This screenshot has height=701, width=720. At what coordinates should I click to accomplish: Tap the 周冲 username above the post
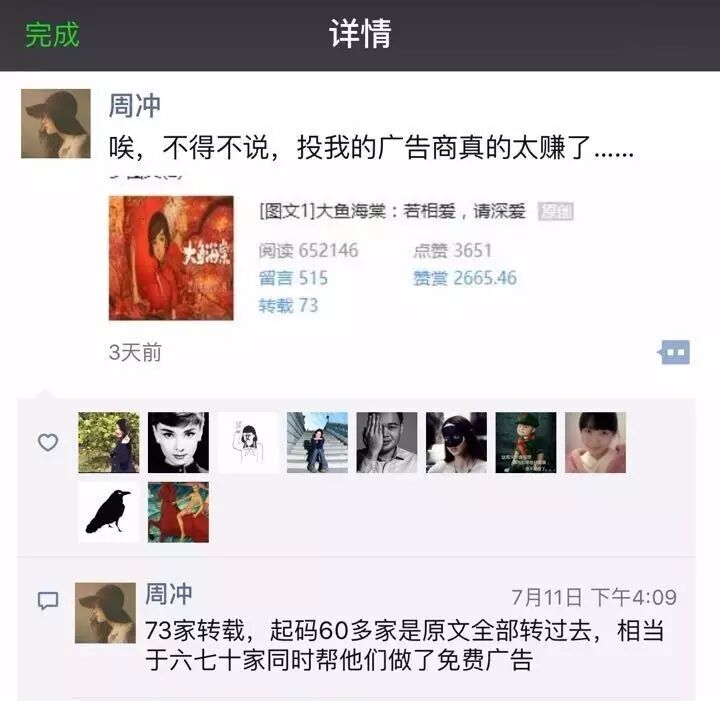pos(135,106)
